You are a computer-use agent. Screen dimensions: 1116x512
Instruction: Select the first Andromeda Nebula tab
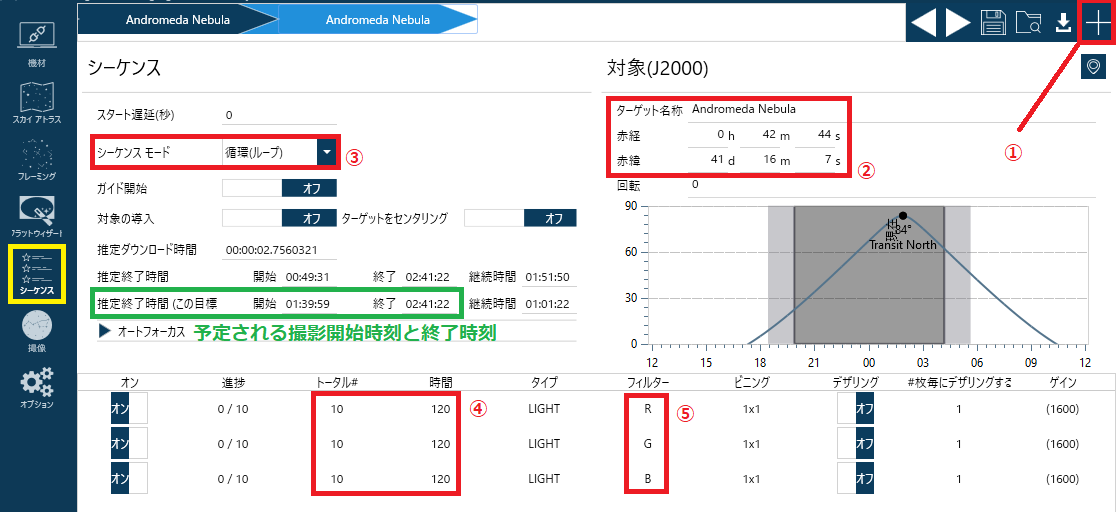pos(178,20)
